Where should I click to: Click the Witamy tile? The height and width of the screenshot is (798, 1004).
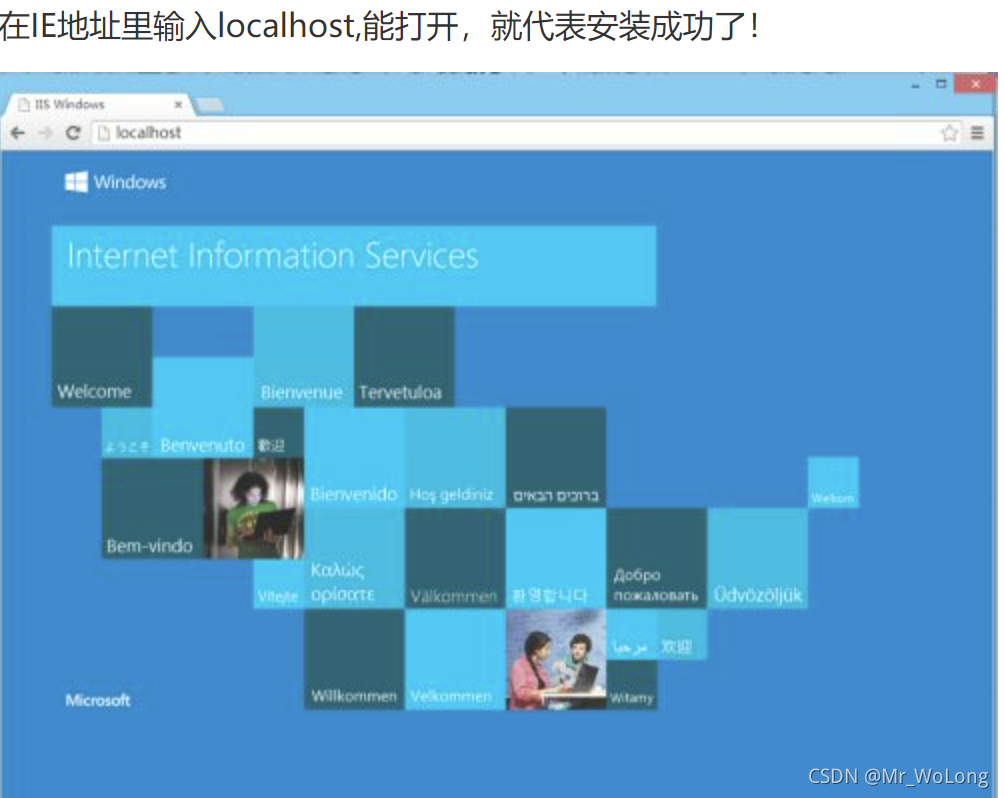tap(631, 685)
